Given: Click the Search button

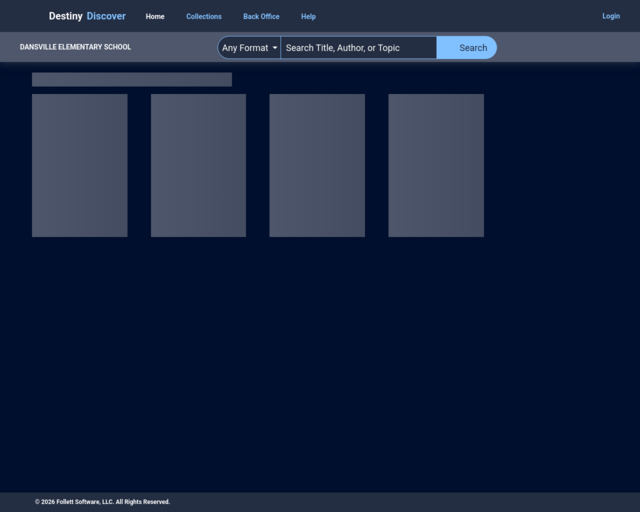Looking at the screenshot, I should (467, 48).
